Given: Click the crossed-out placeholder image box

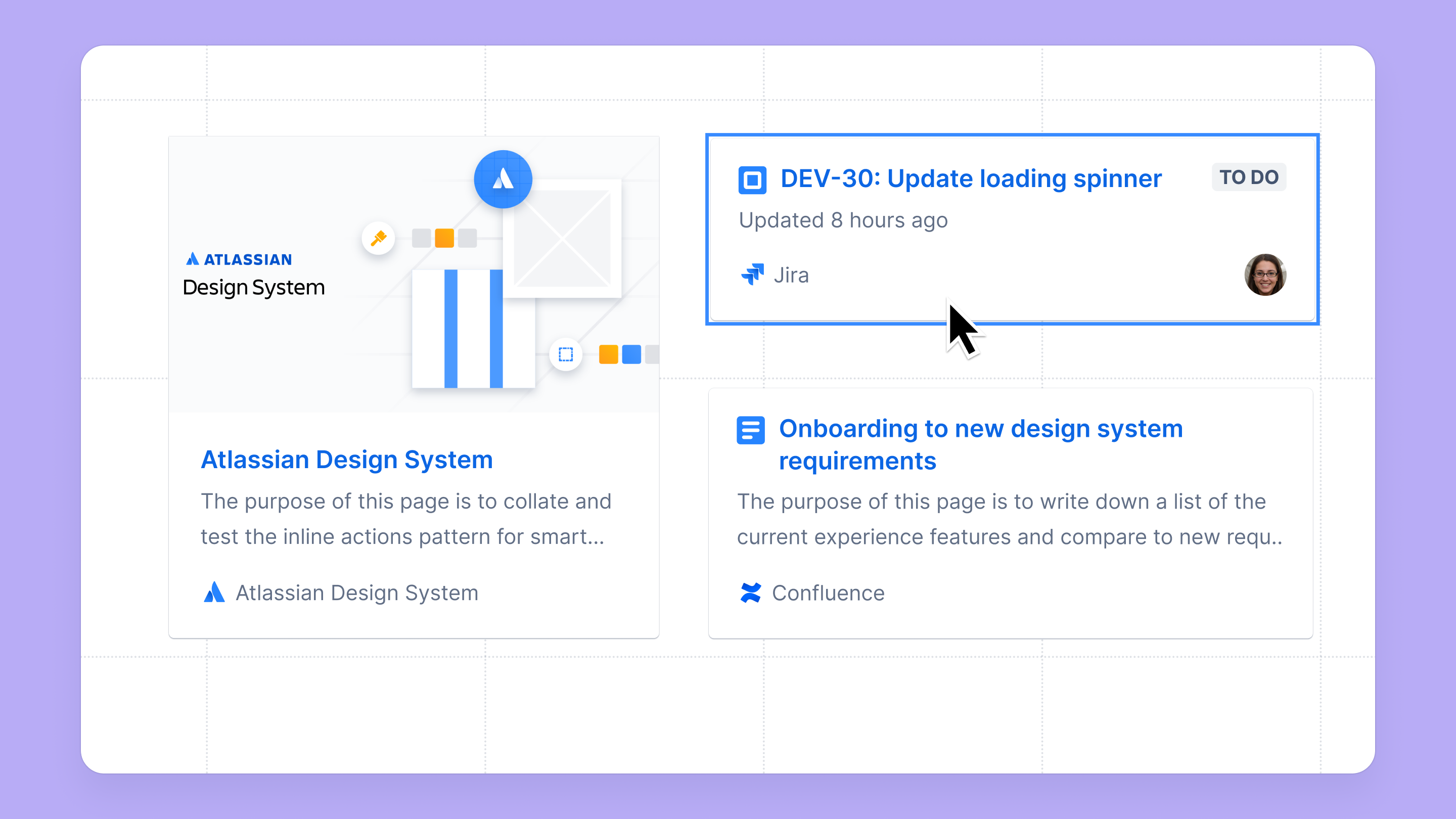Looking at the screenshot, I should 562,239.
